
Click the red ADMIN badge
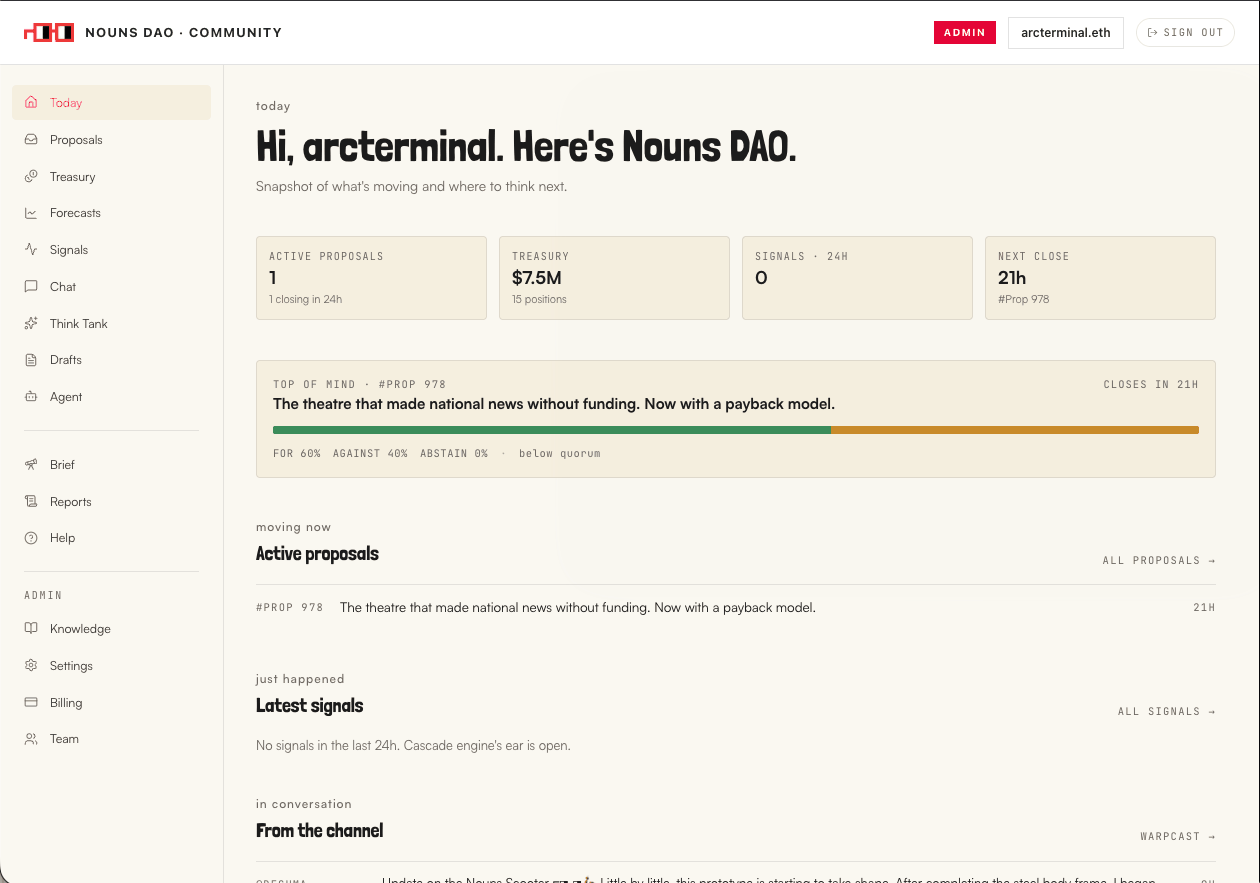[965, 32]
